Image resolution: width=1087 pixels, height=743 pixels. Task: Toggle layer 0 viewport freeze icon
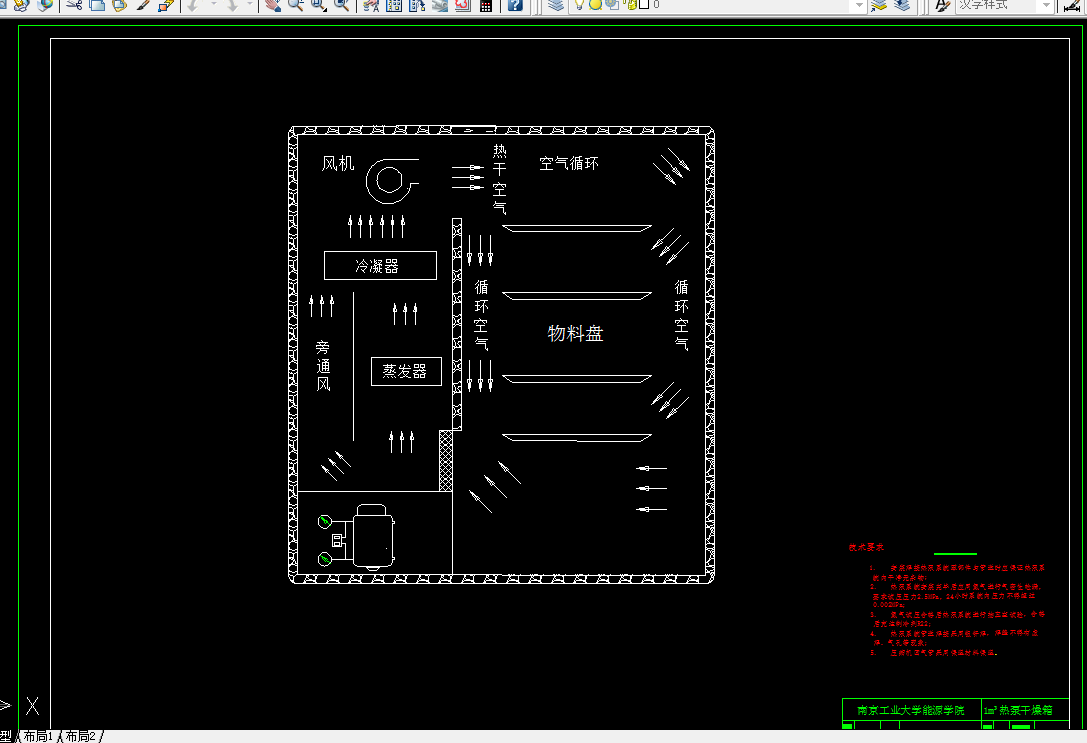point(611,4)
